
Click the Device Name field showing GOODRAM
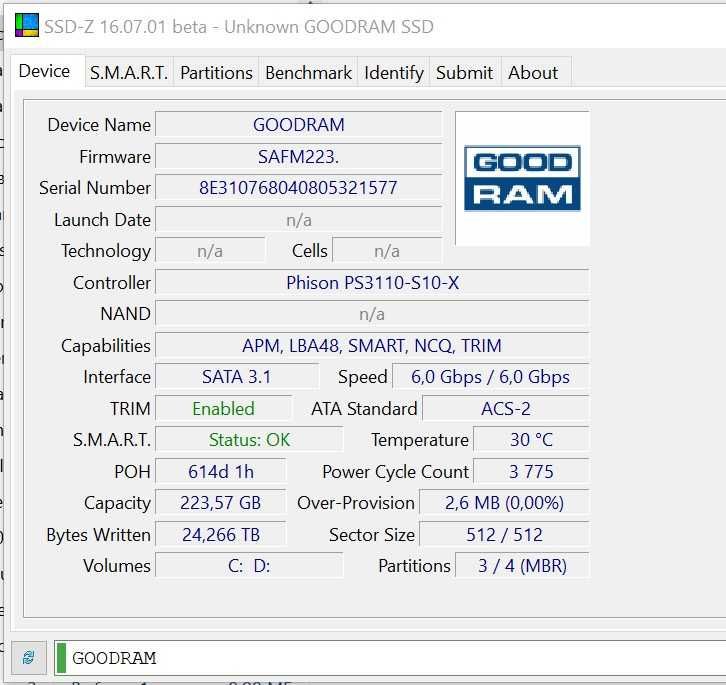click(x=299, y=125)
